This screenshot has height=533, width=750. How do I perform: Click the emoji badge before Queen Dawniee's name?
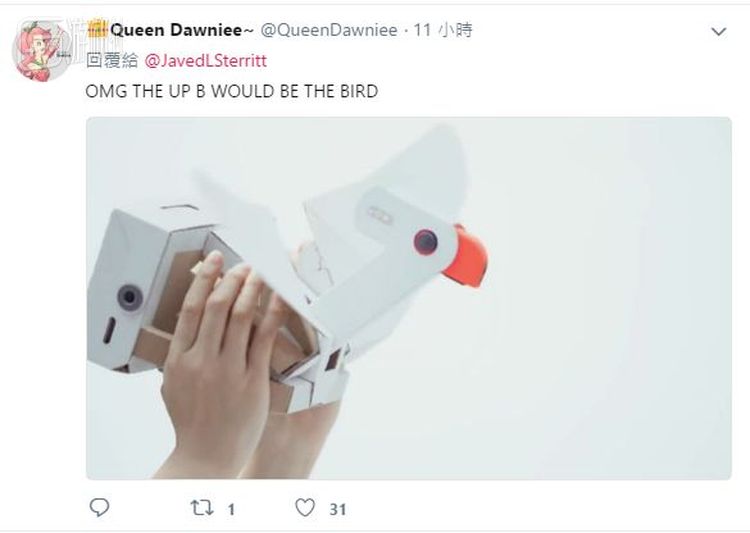[97, 30]
